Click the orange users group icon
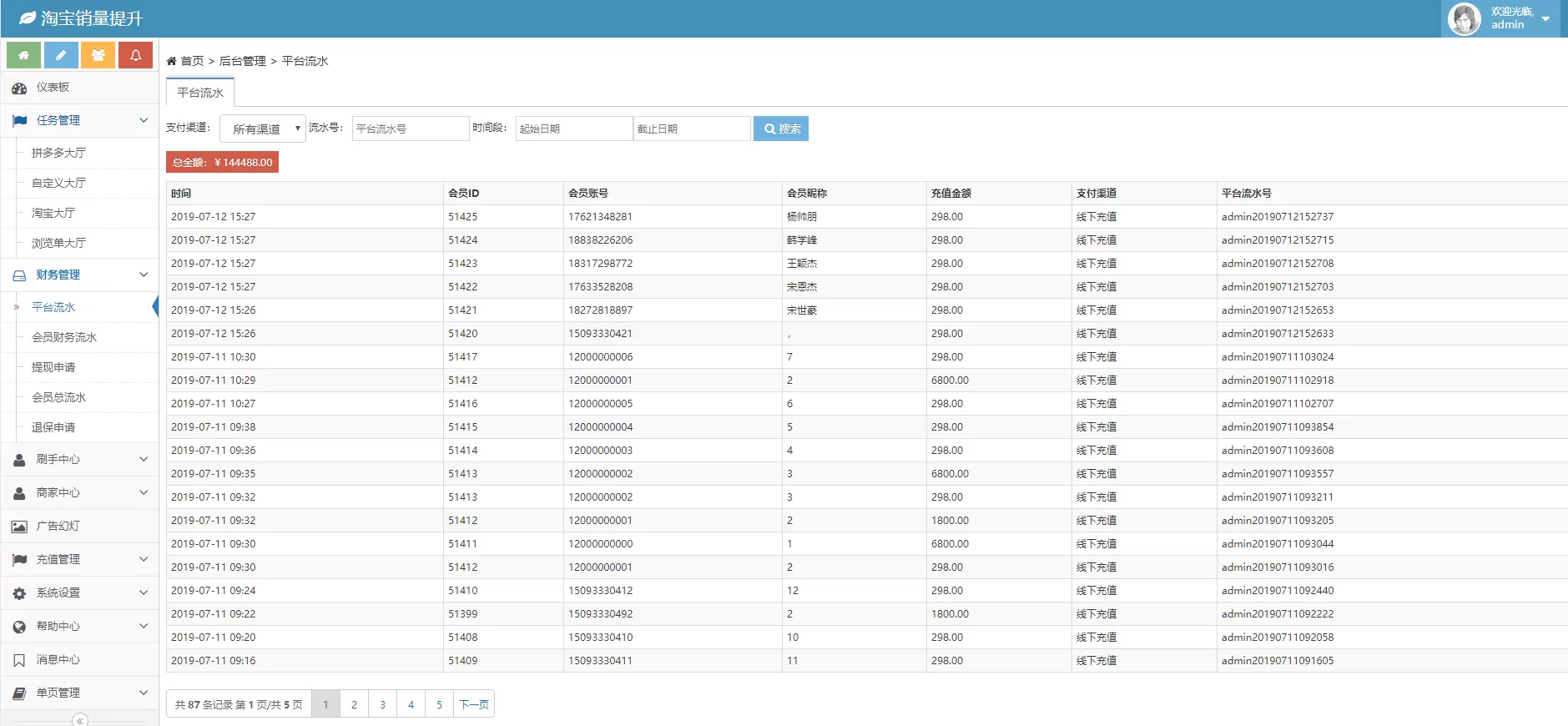This screenshot has height=726, width=1568. [x=98, y=55]
